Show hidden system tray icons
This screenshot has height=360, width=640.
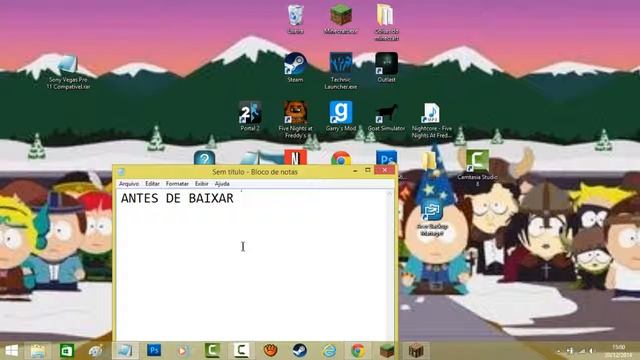pyautogui.click(x=559, y=351)
